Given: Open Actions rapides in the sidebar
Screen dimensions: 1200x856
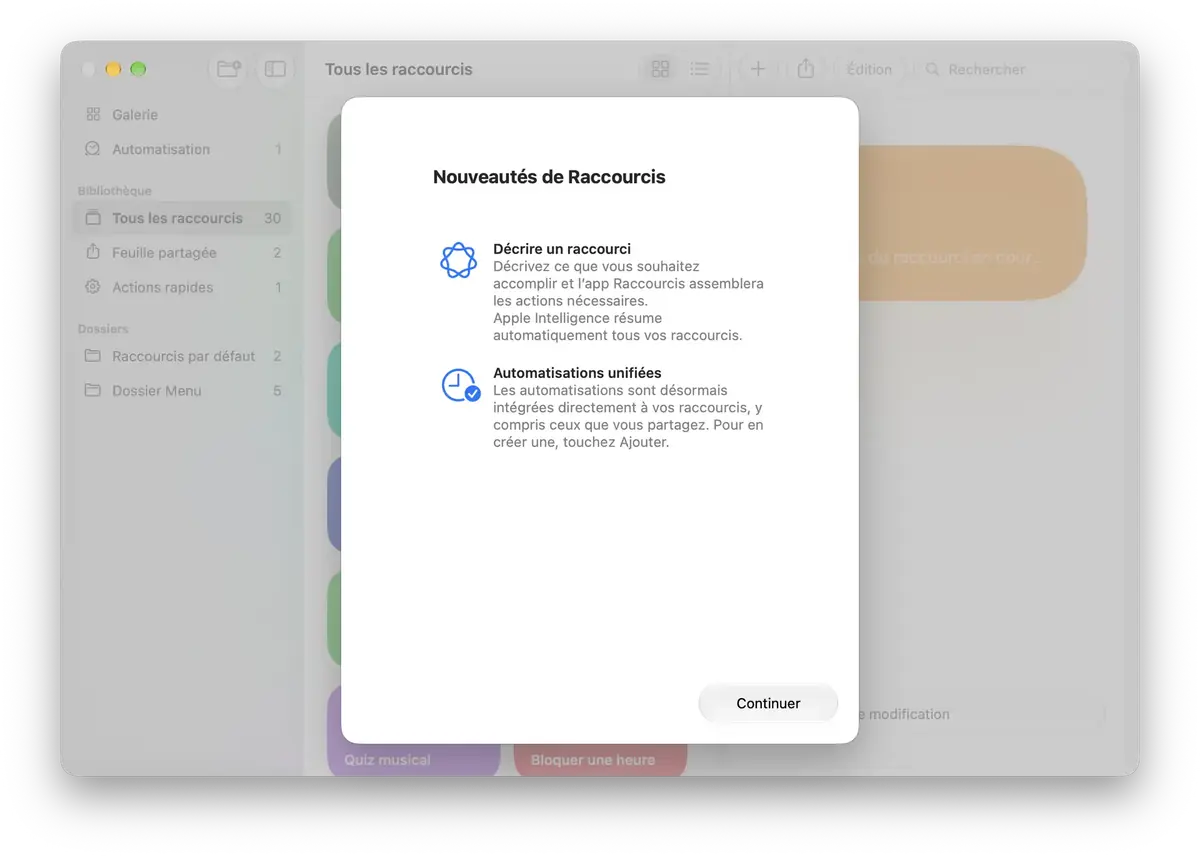Looking at the screenshot, I should pyautogui.click(x=182, y=287).
